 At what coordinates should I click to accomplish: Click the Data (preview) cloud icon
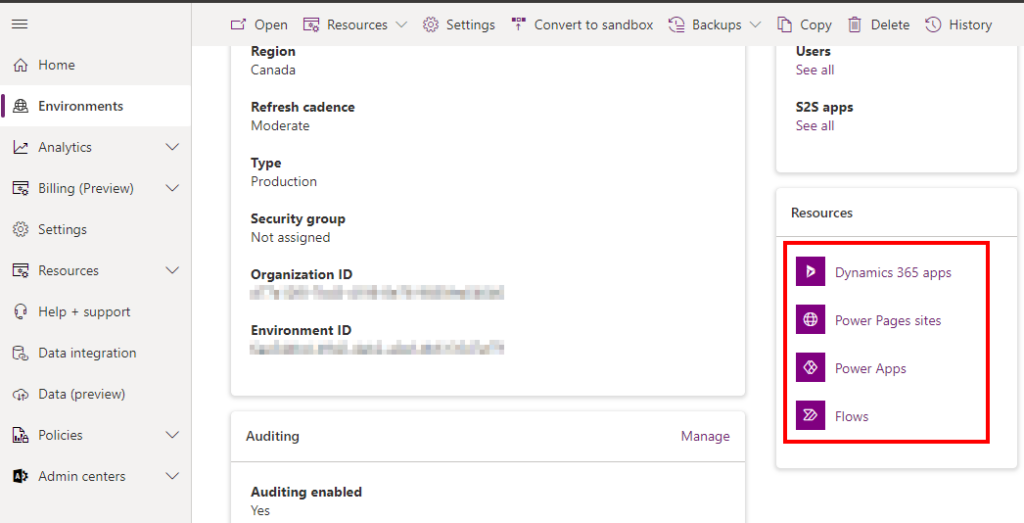[21, 394]
